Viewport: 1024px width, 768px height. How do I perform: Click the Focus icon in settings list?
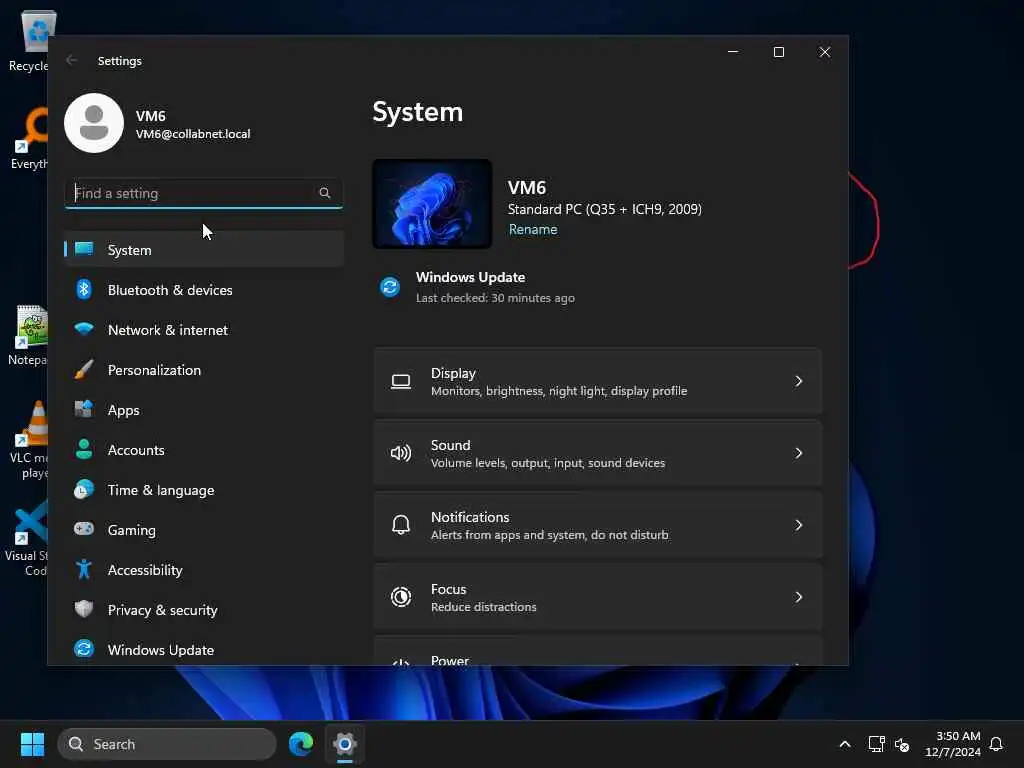pyautogui.click(x=401, y=597)
